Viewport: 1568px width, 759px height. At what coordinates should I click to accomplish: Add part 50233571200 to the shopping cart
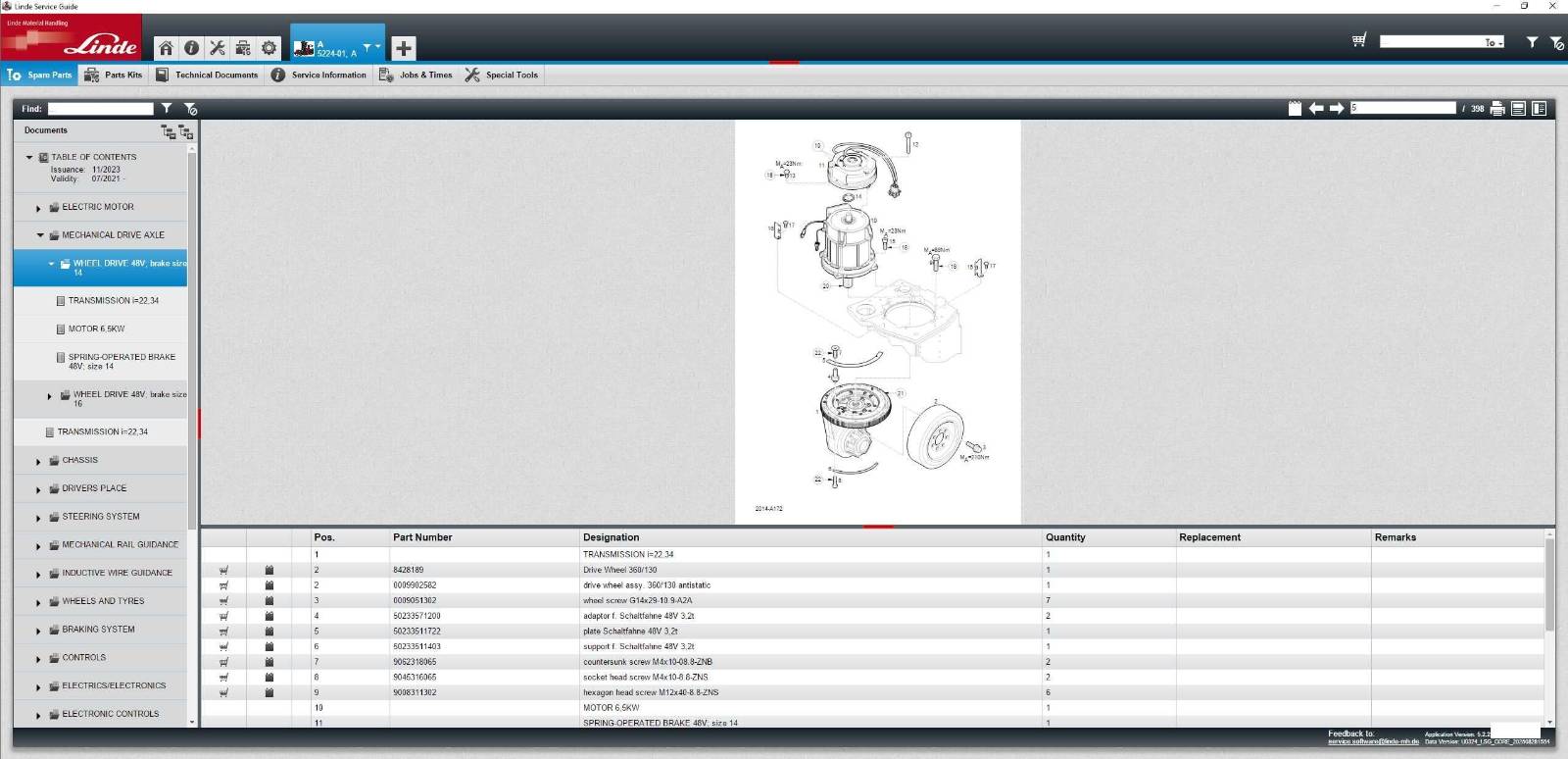point(223,616)
